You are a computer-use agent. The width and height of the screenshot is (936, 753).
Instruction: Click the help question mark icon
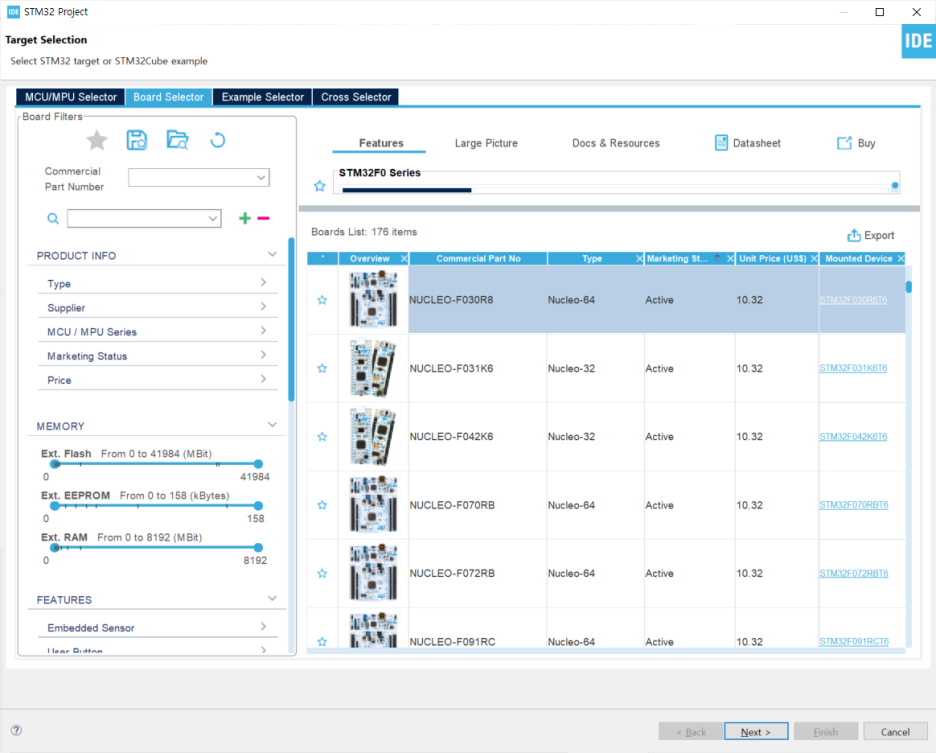coord(16,730)
